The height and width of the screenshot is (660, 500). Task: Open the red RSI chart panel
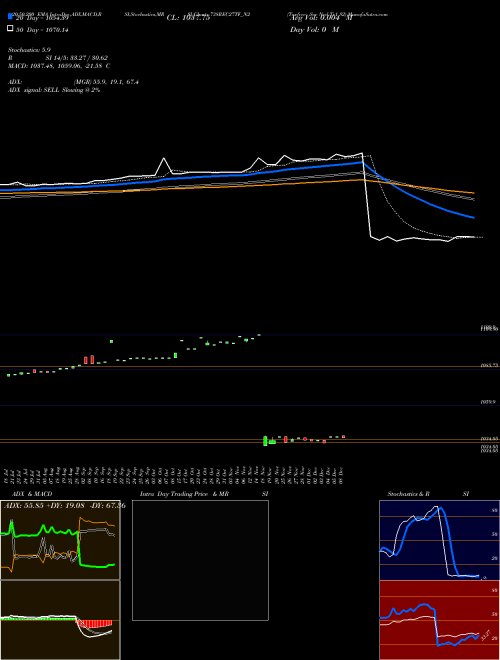point(439,620)
